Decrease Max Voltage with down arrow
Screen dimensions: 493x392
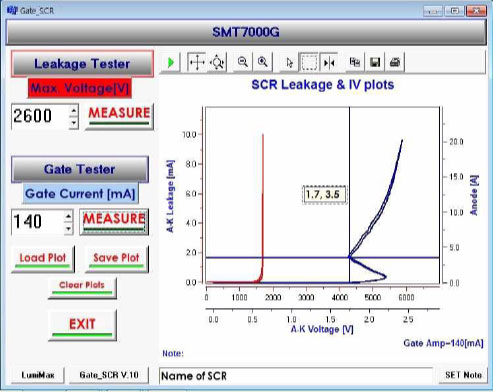click(74, 123)
